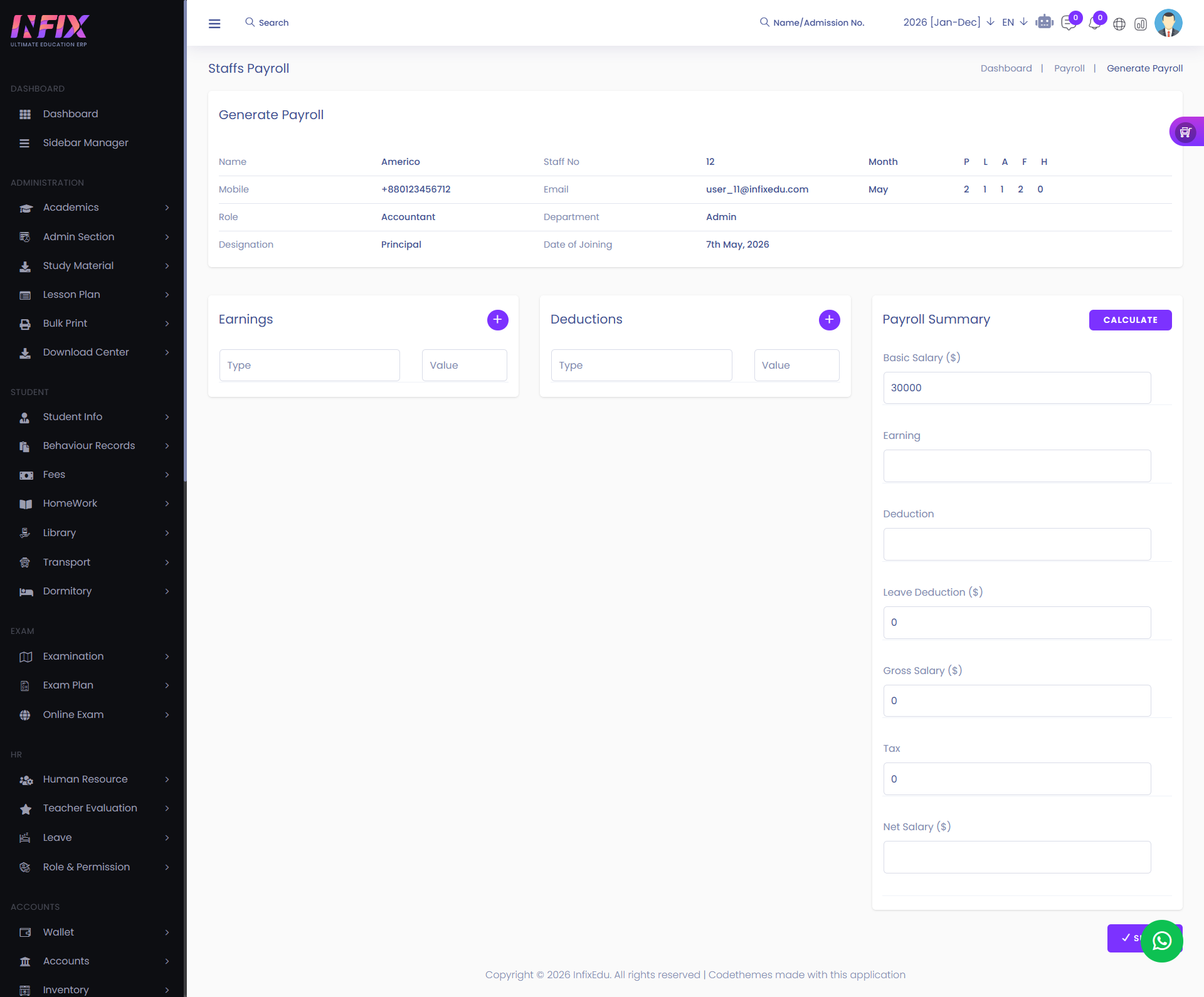This screenshot has width=1204, height=997.
Task: Click the Deductions Value input field
Action: [796, 366]
